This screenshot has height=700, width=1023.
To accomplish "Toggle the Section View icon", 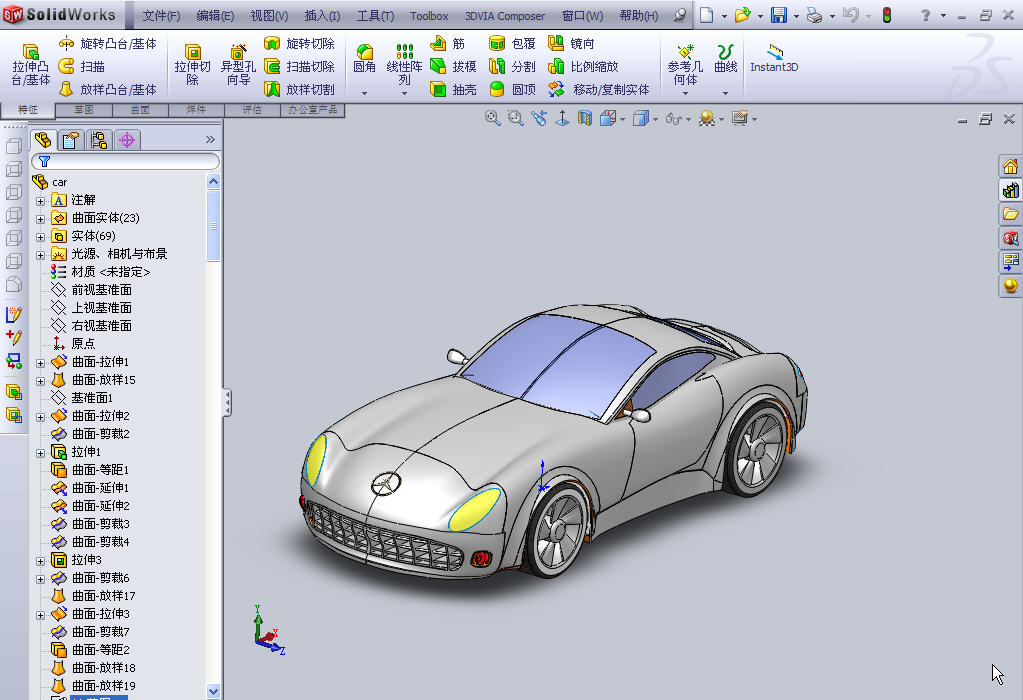I will (x=585, y=118).
